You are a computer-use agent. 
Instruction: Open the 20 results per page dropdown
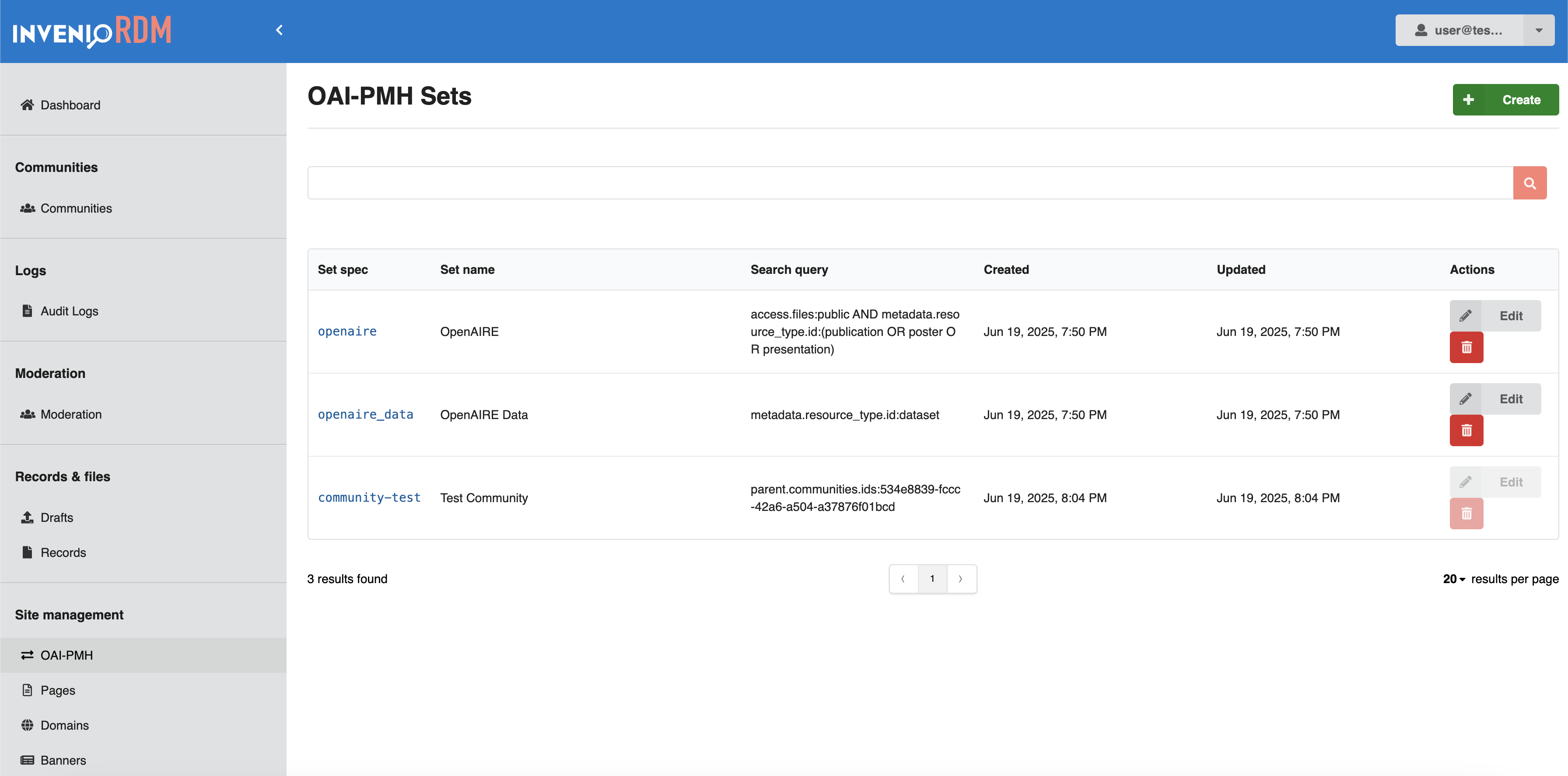click(x=1453, y=579)
